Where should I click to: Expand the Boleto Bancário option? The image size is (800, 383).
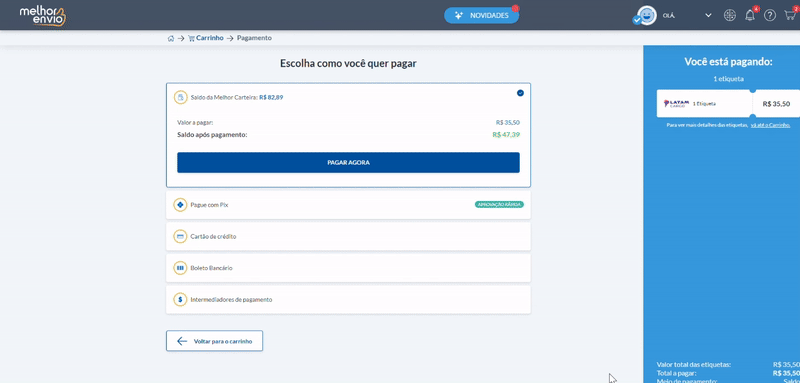coord(348,268)
